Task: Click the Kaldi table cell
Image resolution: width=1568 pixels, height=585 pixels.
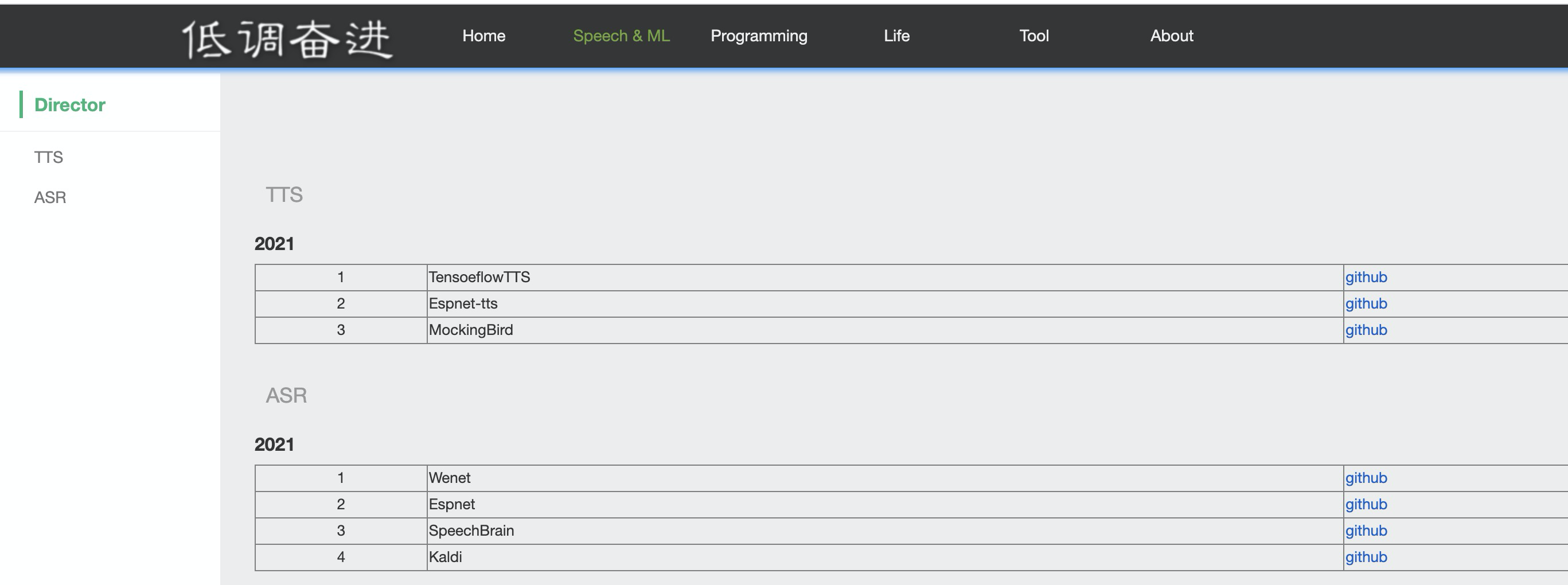Action: (885, 557)
